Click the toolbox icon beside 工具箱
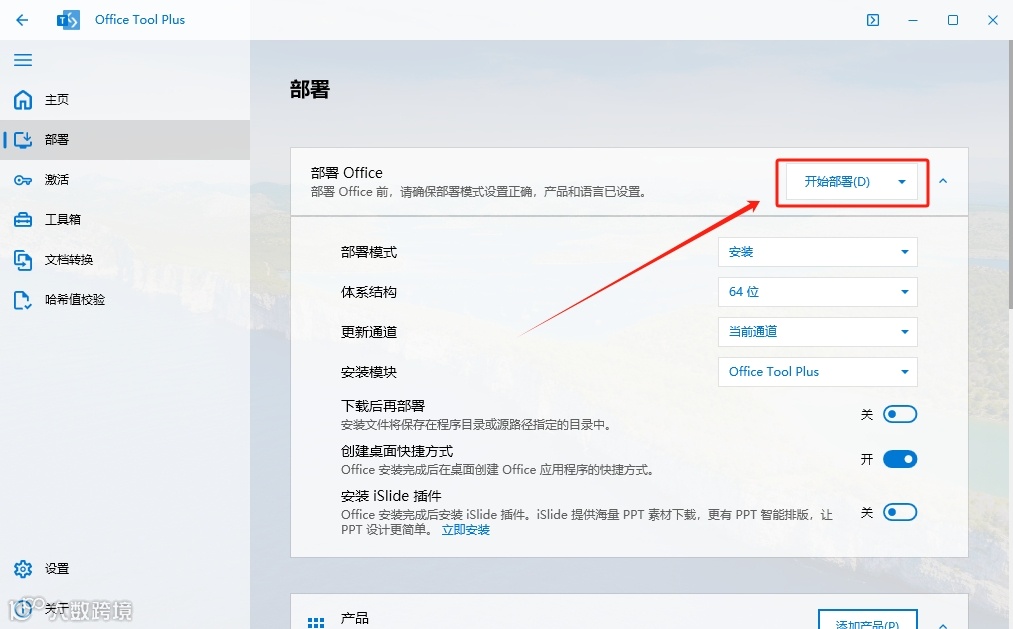The image size is (1013, 629). (x=23, y=220)
